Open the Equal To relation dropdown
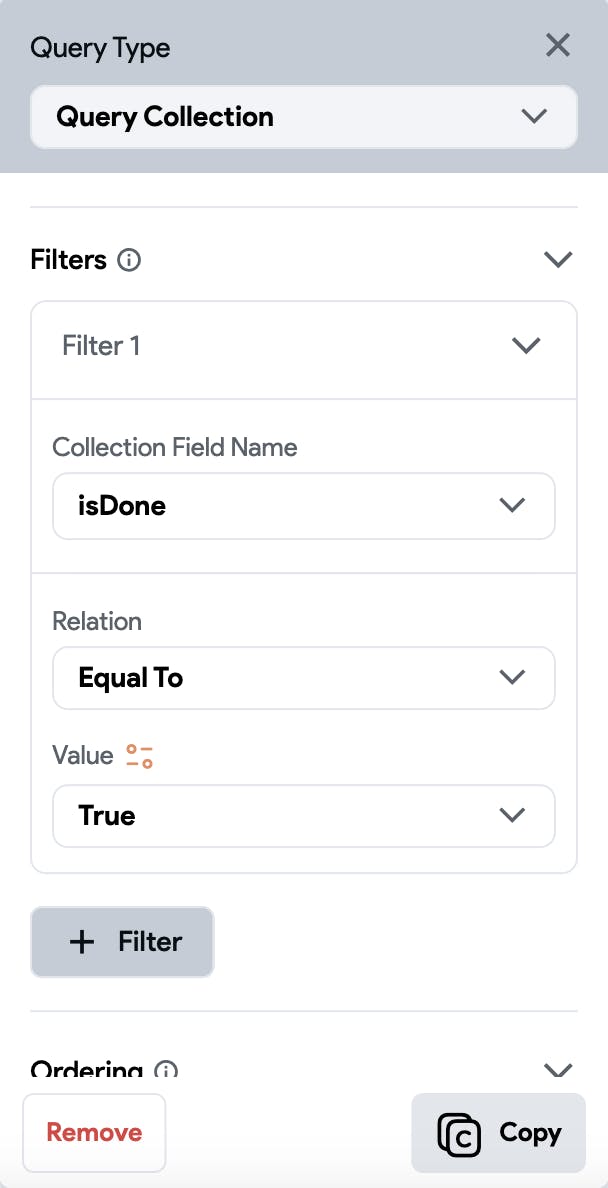This screenshot has width=608, height=1188. [x=303, y=678]
